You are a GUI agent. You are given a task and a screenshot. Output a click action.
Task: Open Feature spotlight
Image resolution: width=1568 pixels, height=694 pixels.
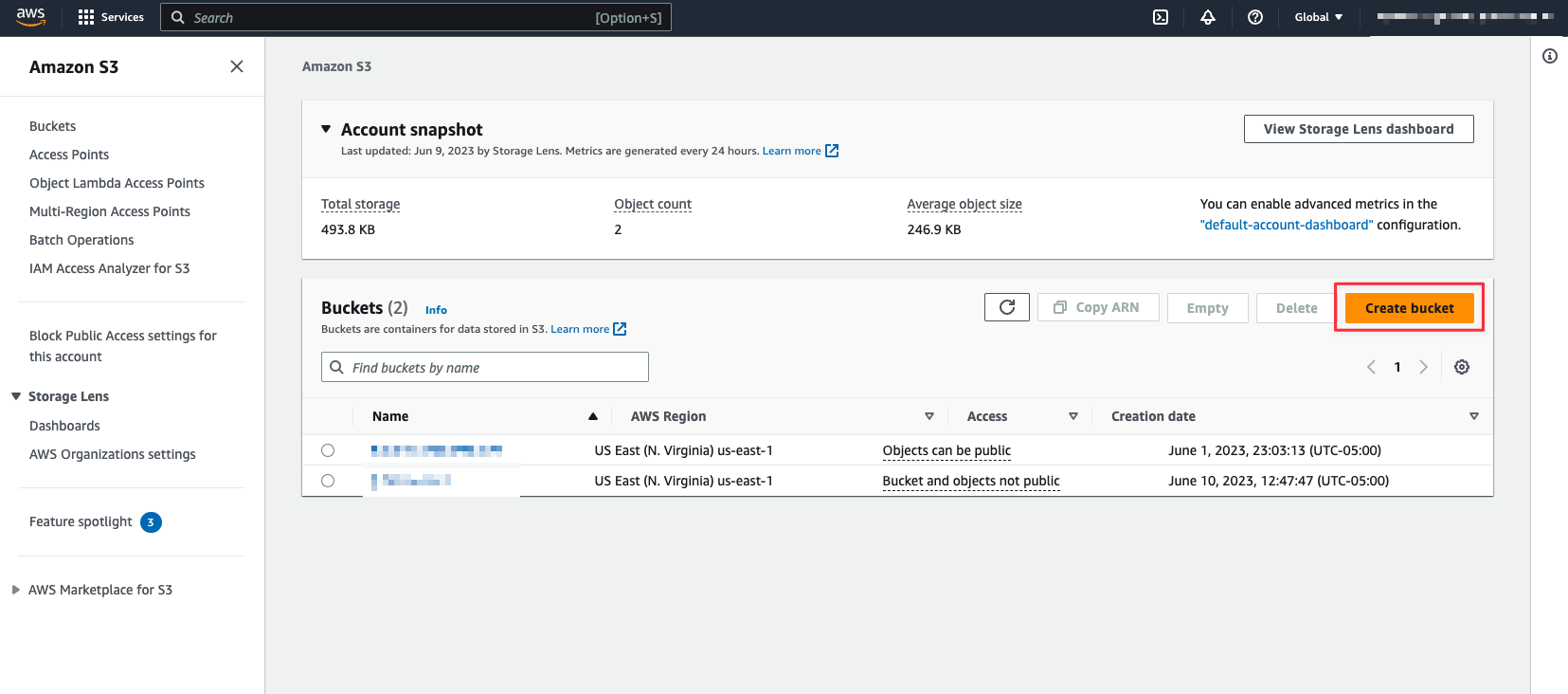81,521
